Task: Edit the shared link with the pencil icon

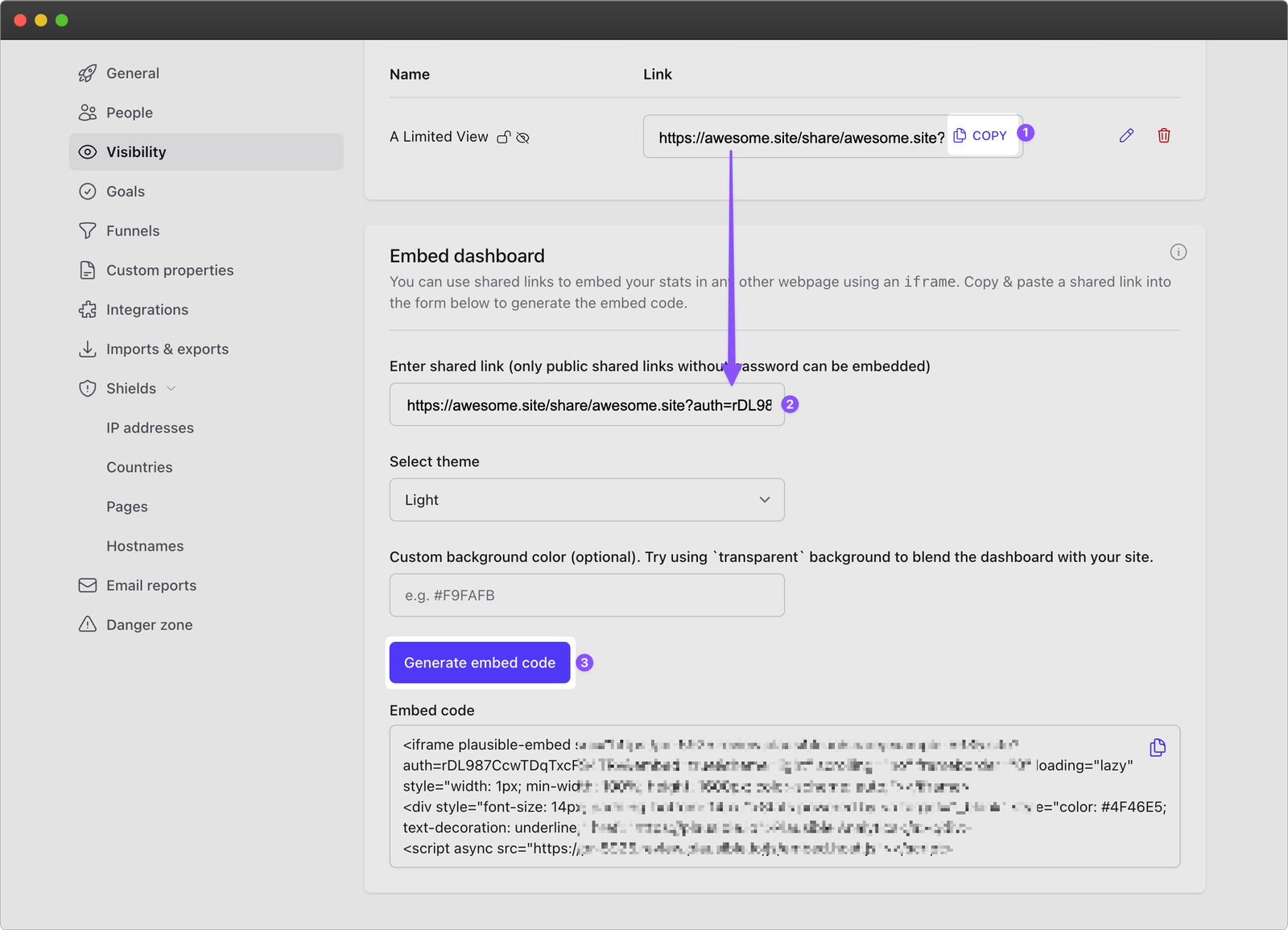Action: tap(1125, 135)
